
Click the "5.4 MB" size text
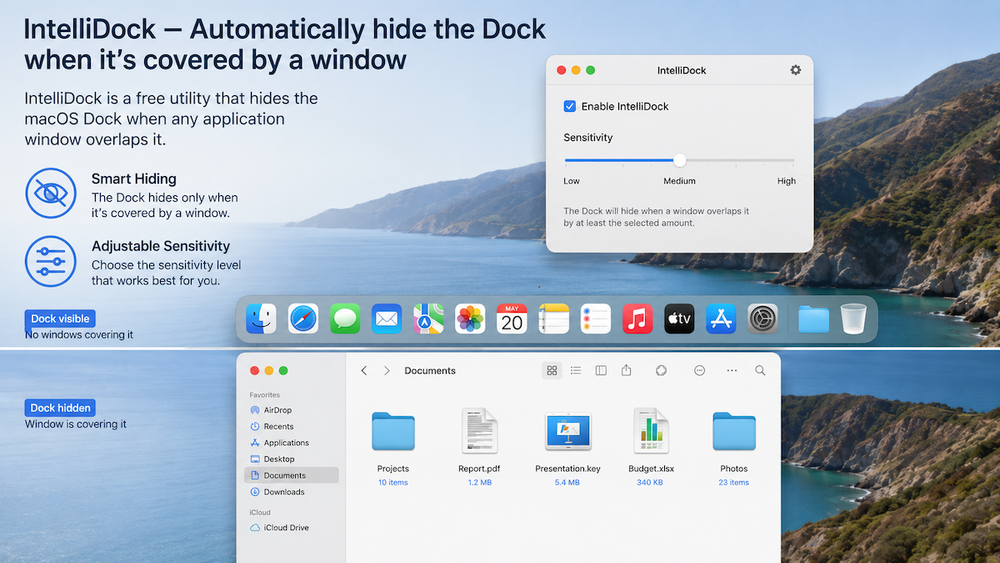567,483
